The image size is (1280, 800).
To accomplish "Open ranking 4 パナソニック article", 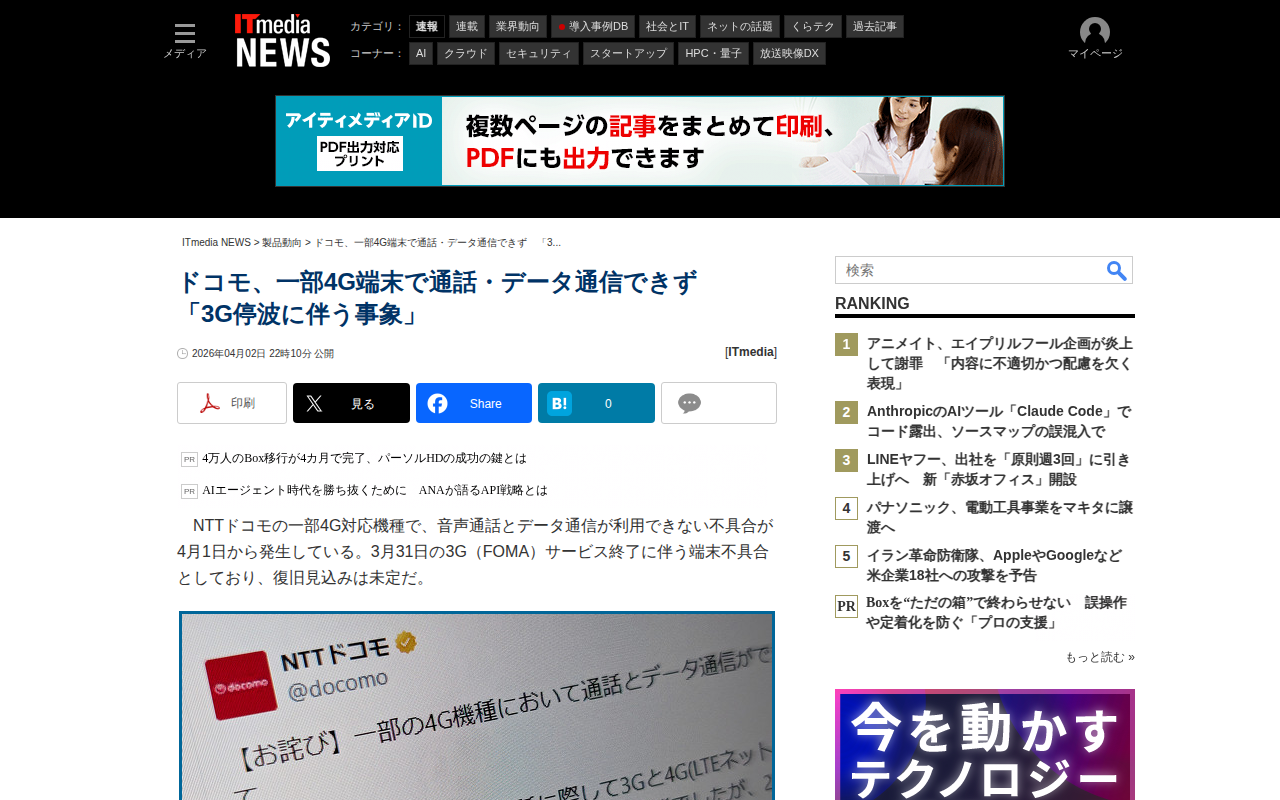I will point(999,518).
